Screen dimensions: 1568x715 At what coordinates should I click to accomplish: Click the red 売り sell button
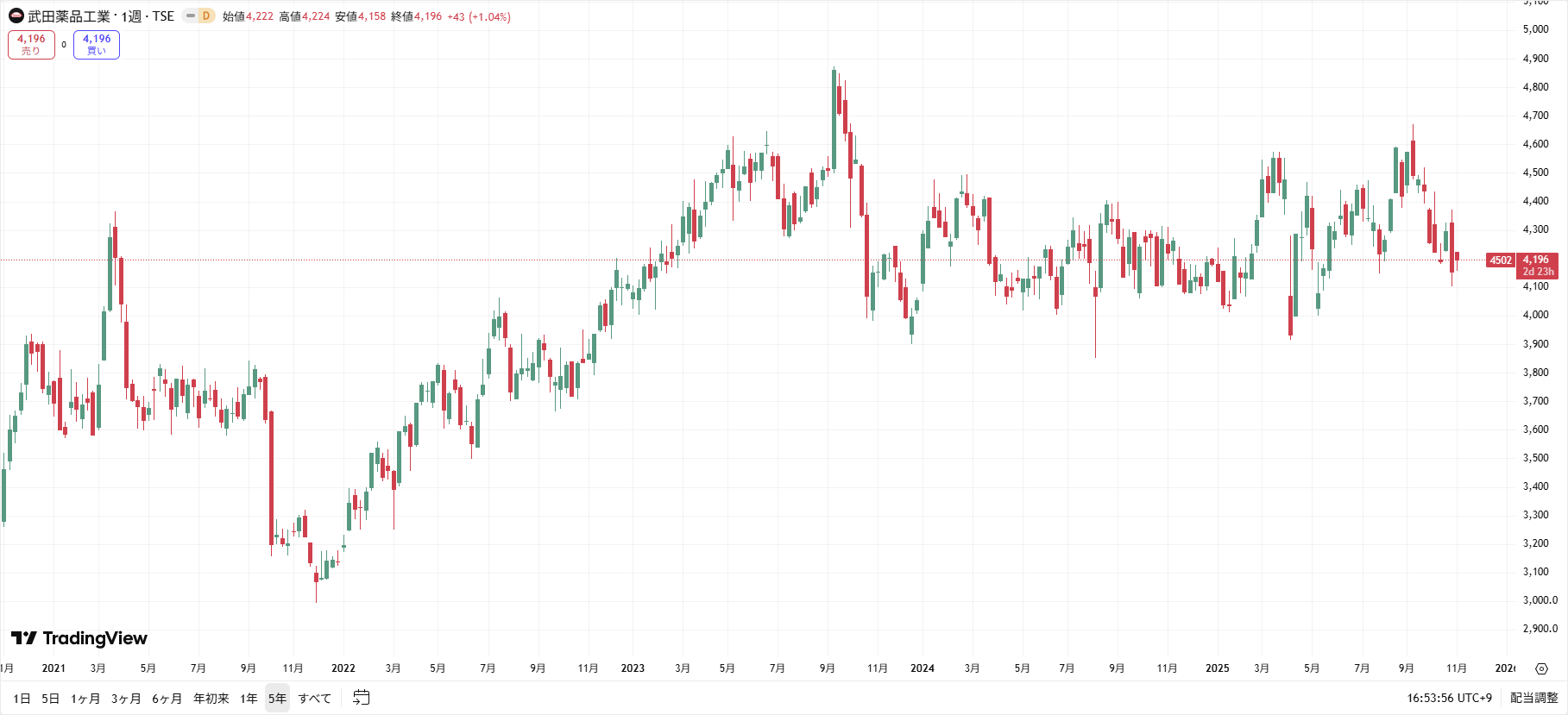click(31, 45)
